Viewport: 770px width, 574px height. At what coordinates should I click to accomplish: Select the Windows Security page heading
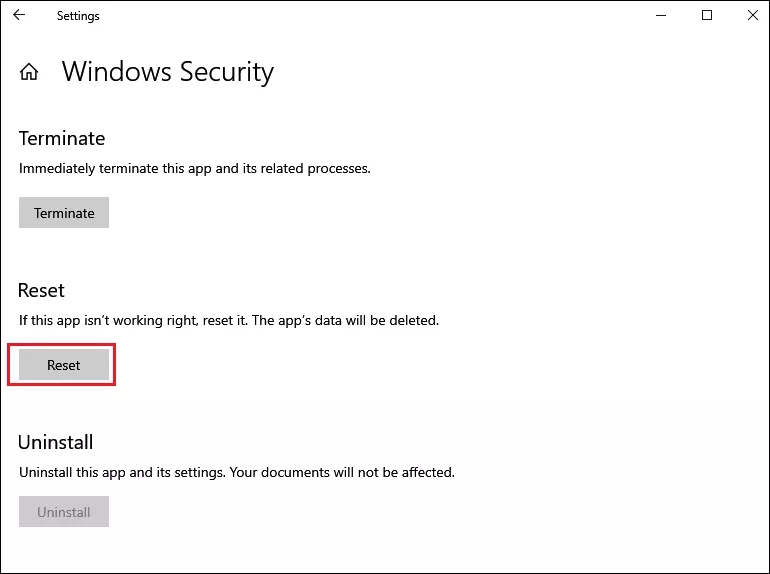[x=167, y=72]
